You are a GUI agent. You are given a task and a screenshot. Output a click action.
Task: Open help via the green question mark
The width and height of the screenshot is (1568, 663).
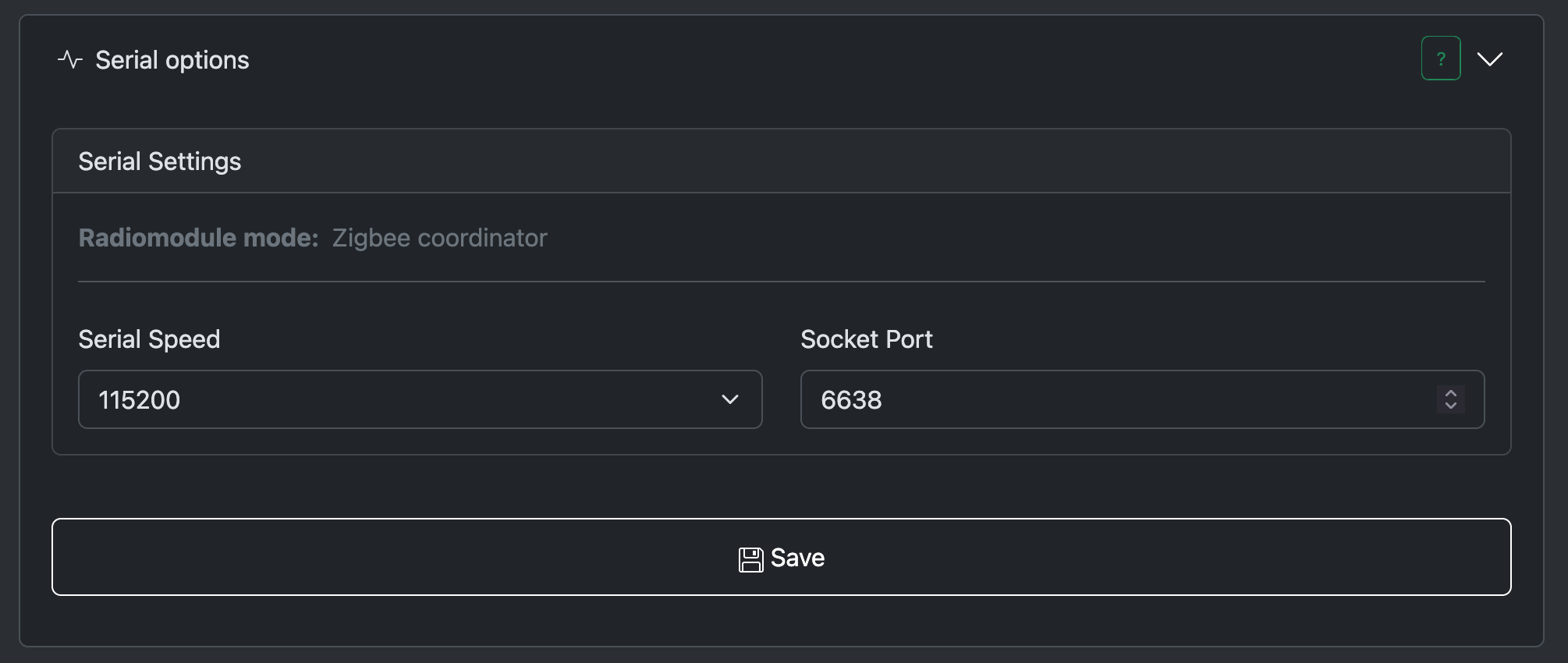[1441, 58]
